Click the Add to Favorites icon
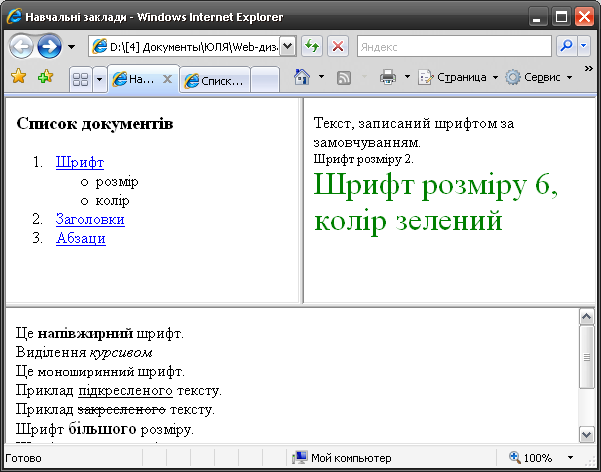Image resolution: width=601 pixels, height=472 pixels. coord(45,77)
